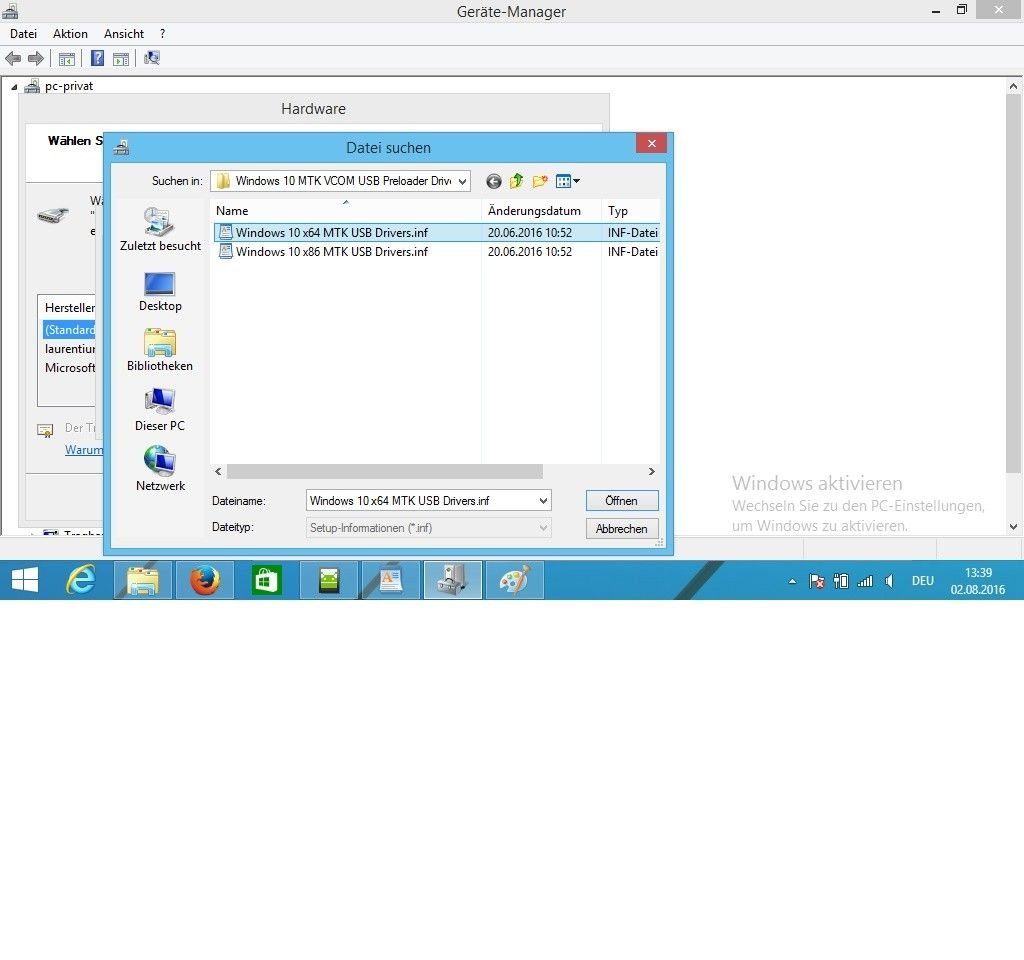Select Dieser PC in places sidebar
Screen dimensions: 1024x960
(160, 410)
